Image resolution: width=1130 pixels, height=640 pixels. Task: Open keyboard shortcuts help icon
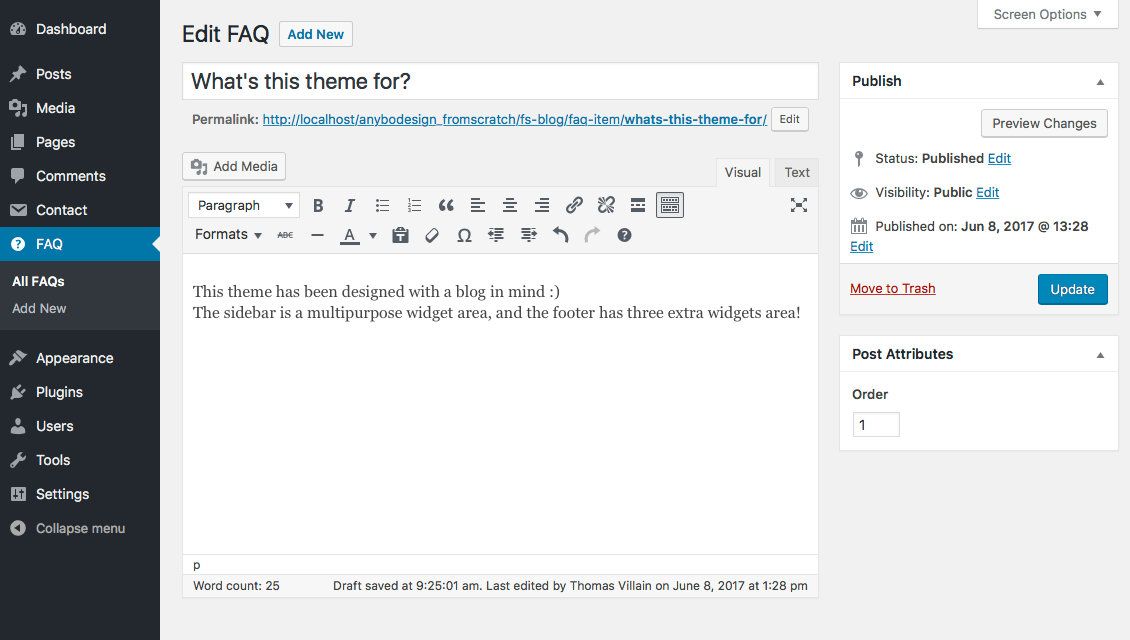click(x=624, y=235)
